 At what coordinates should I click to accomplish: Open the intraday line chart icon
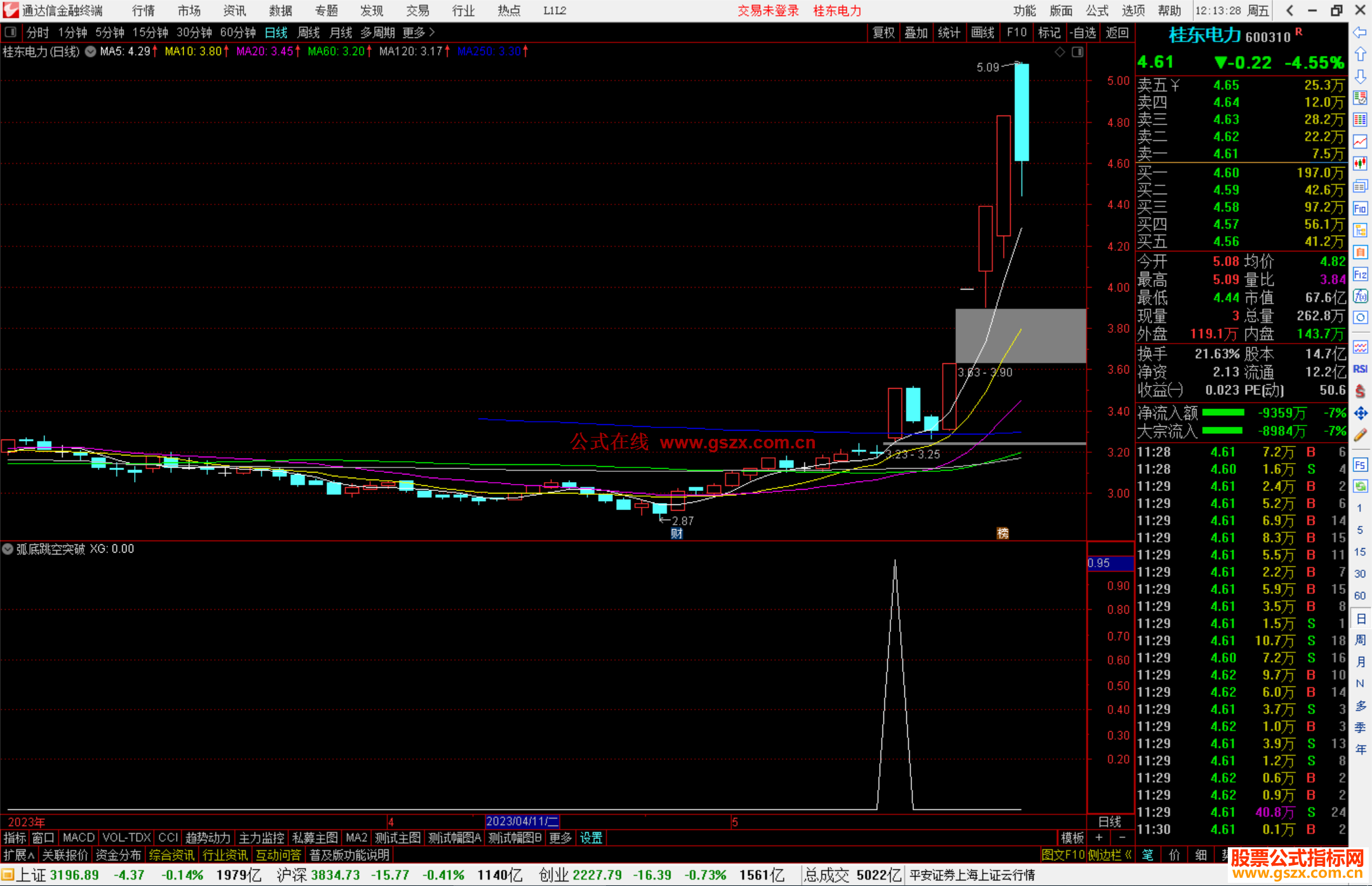pyautogui.click(x=1360, y=142)
